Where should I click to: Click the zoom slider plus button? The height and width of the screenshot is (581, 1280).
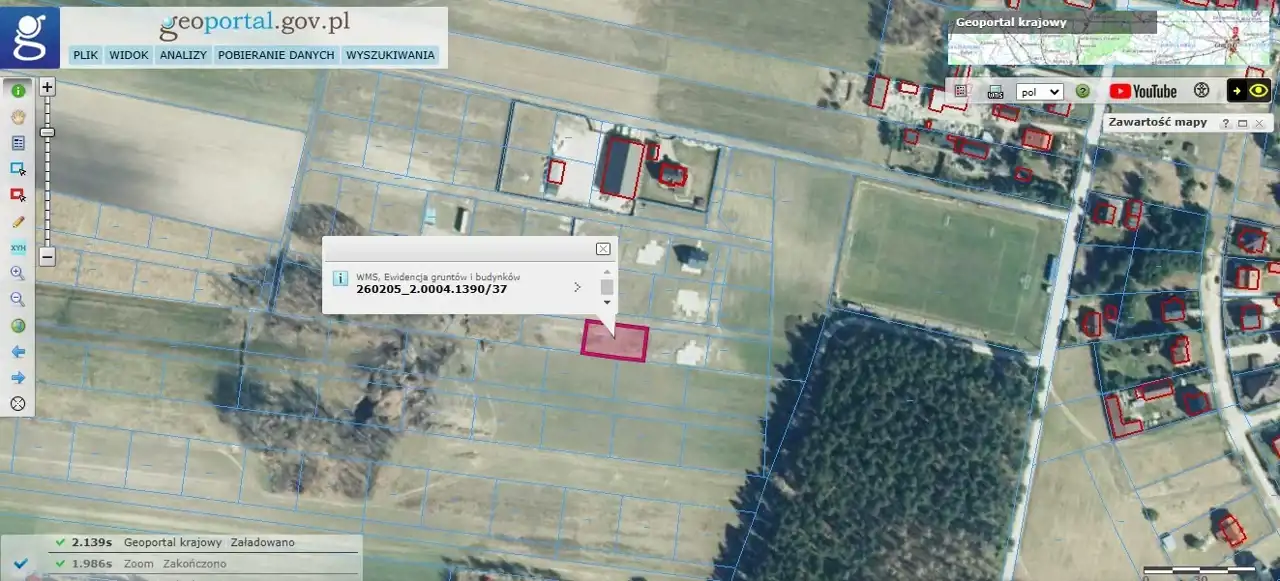pyautogui.click(x=47, y=87)
